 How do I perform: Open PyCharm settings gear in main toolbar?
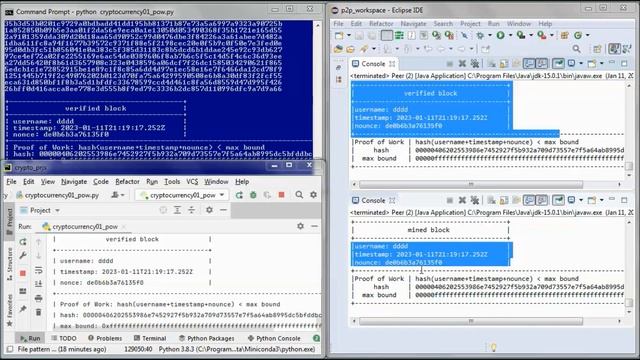coord(313,195)
